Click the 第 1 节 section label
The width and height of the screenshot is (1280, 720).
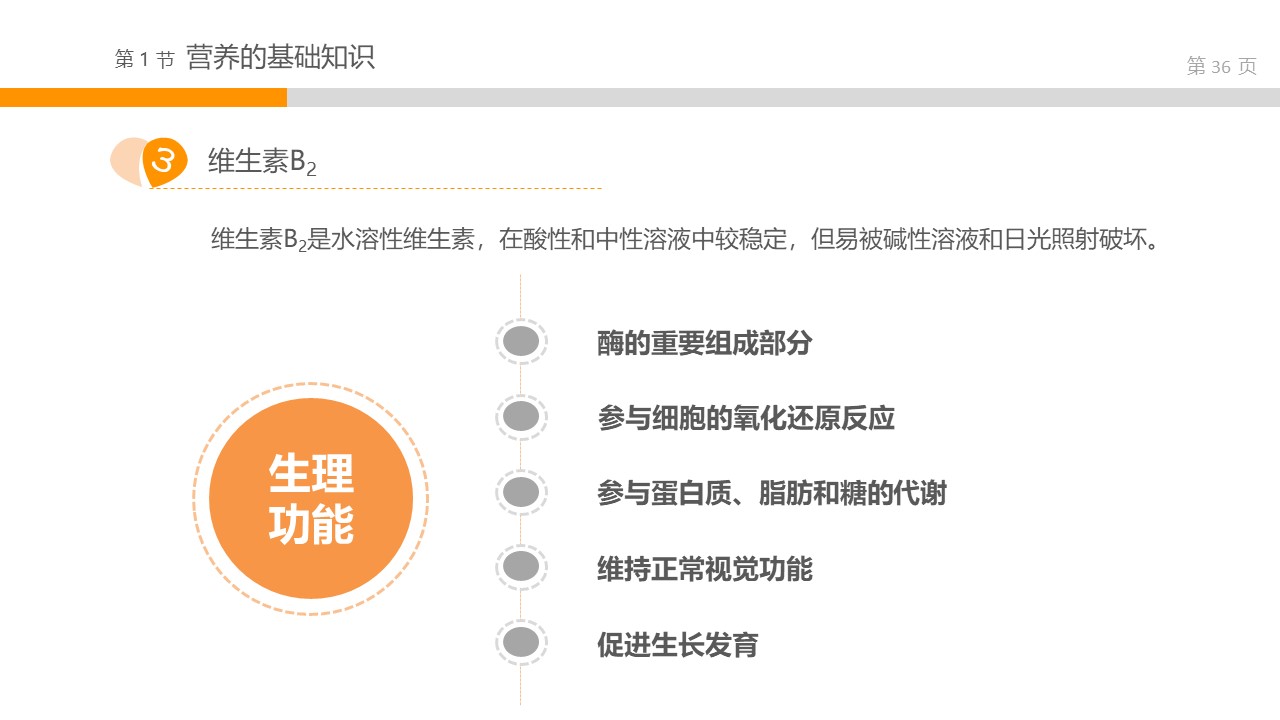[x=144, y=60]
